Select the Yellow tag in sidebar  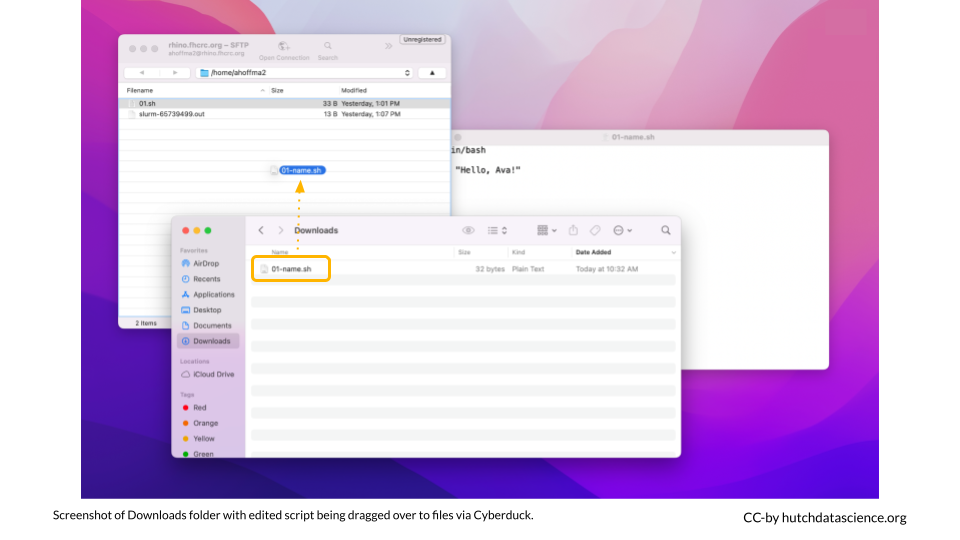[x=204, y=438]
